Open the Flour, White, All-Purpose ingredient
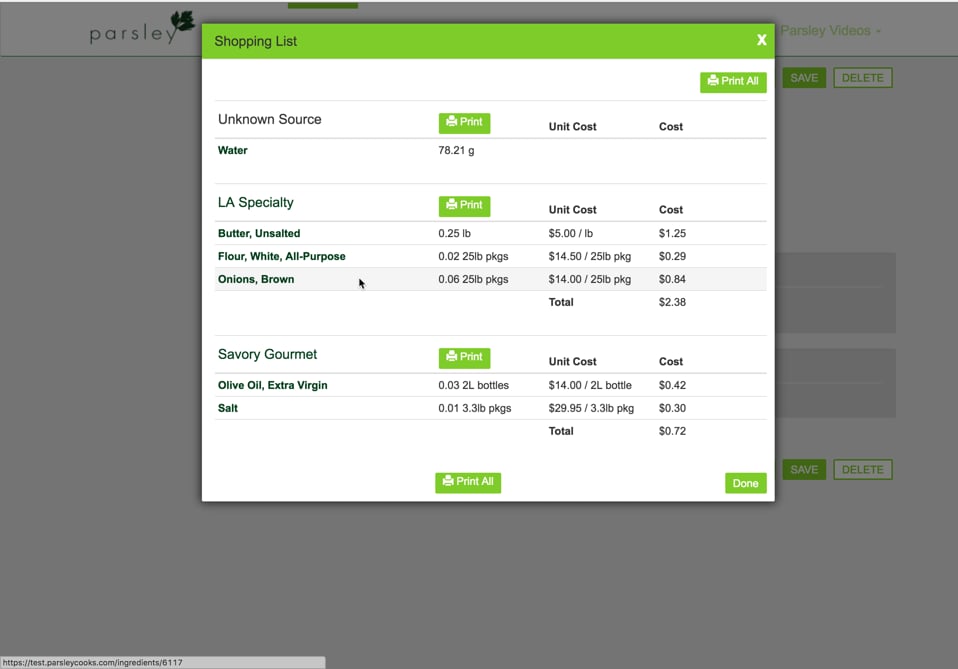Viewport: 958px width, 669px height. (281, 256)
